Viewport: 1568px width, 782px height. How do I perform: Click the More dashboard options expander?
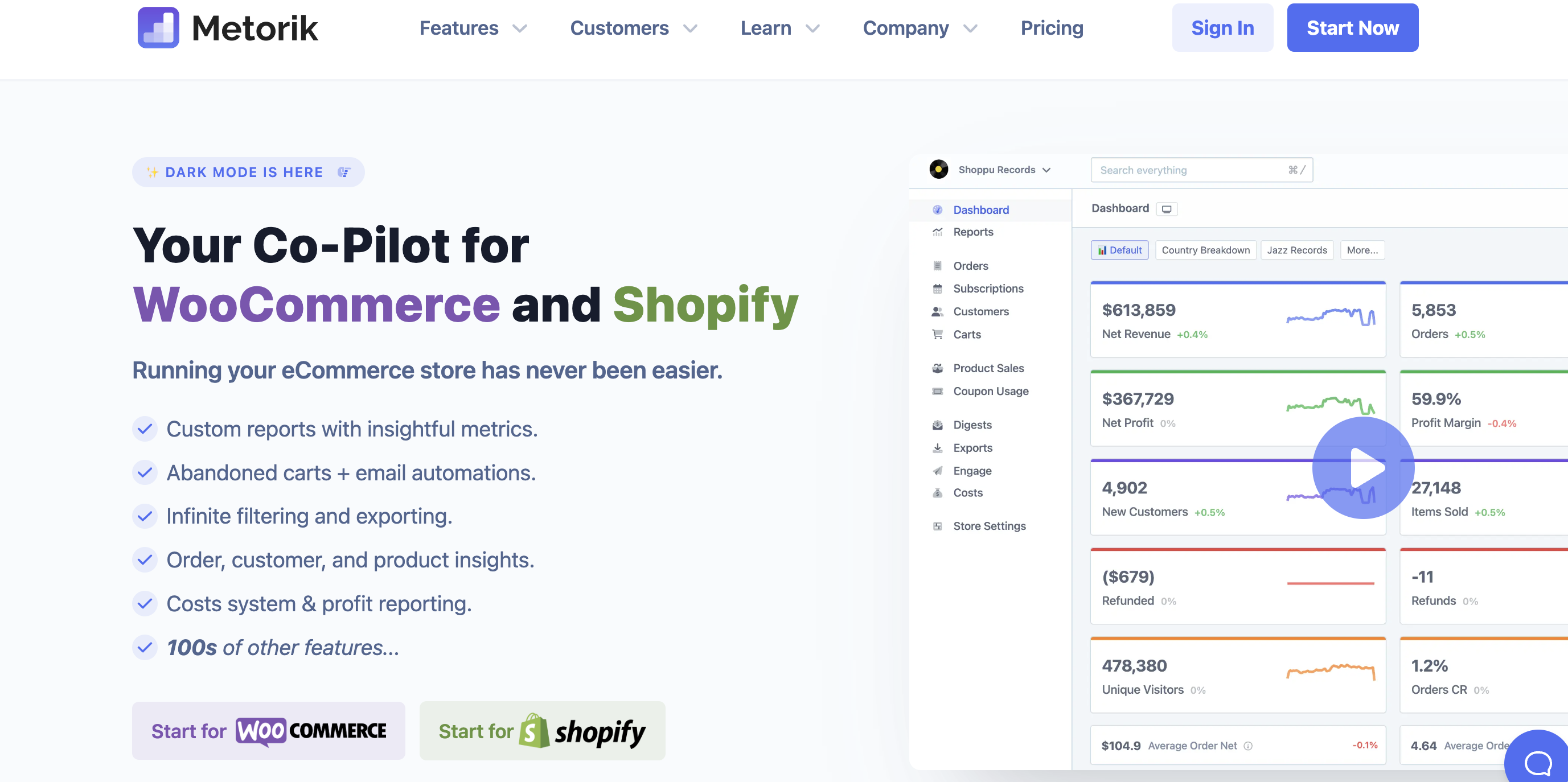tap(1363, 249)
